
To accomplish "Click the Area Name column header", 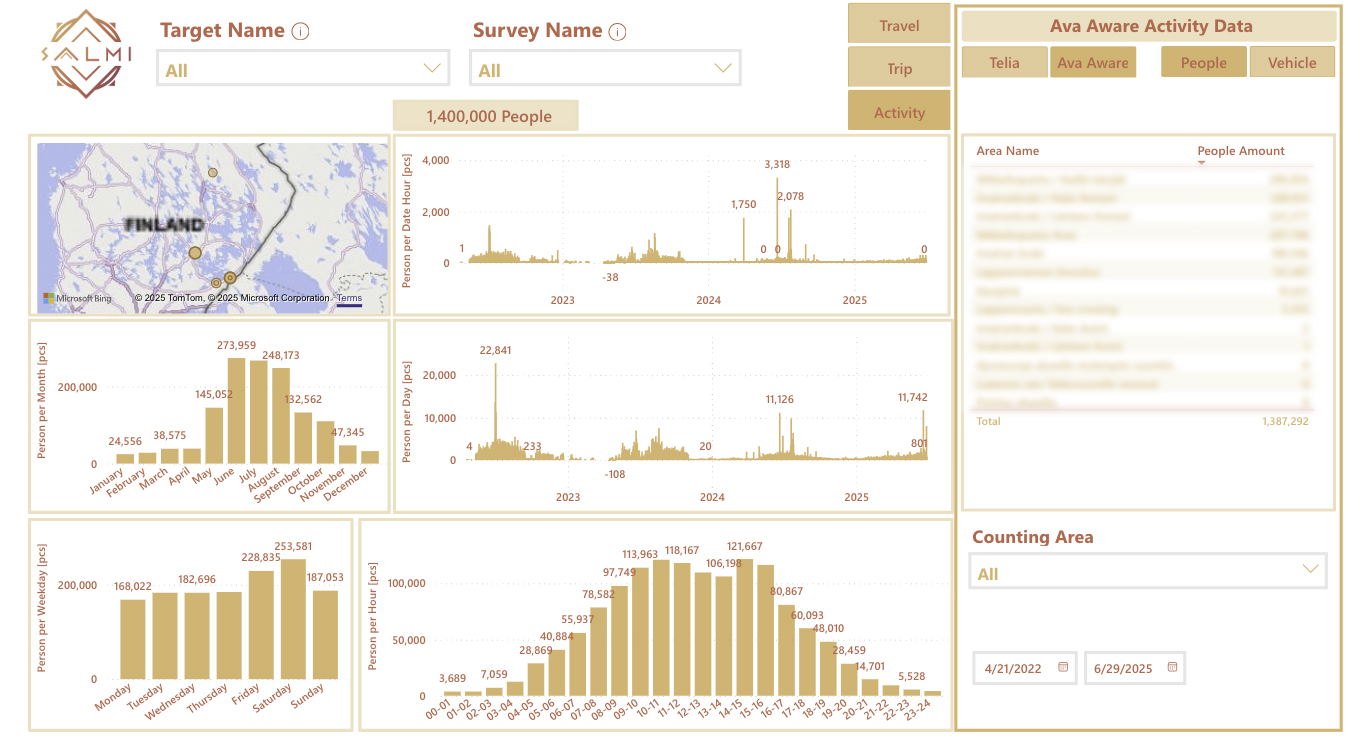I will pyautogui.click(x=1007, y=151).
